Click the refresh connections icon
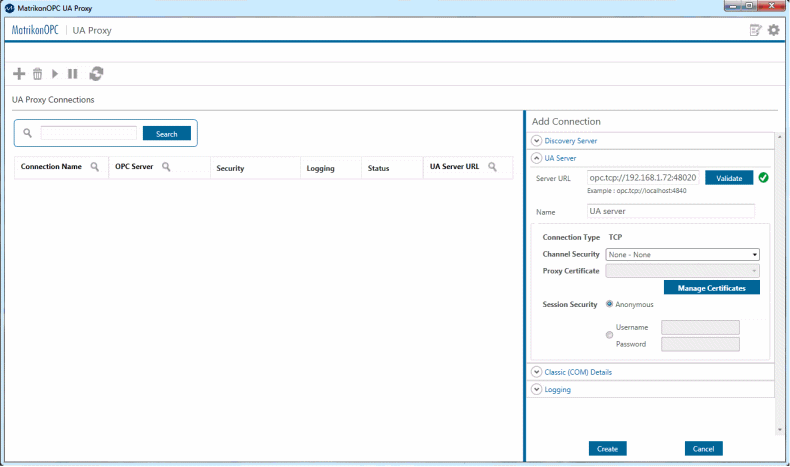790x467 pixels. click(x=96, y=74)
